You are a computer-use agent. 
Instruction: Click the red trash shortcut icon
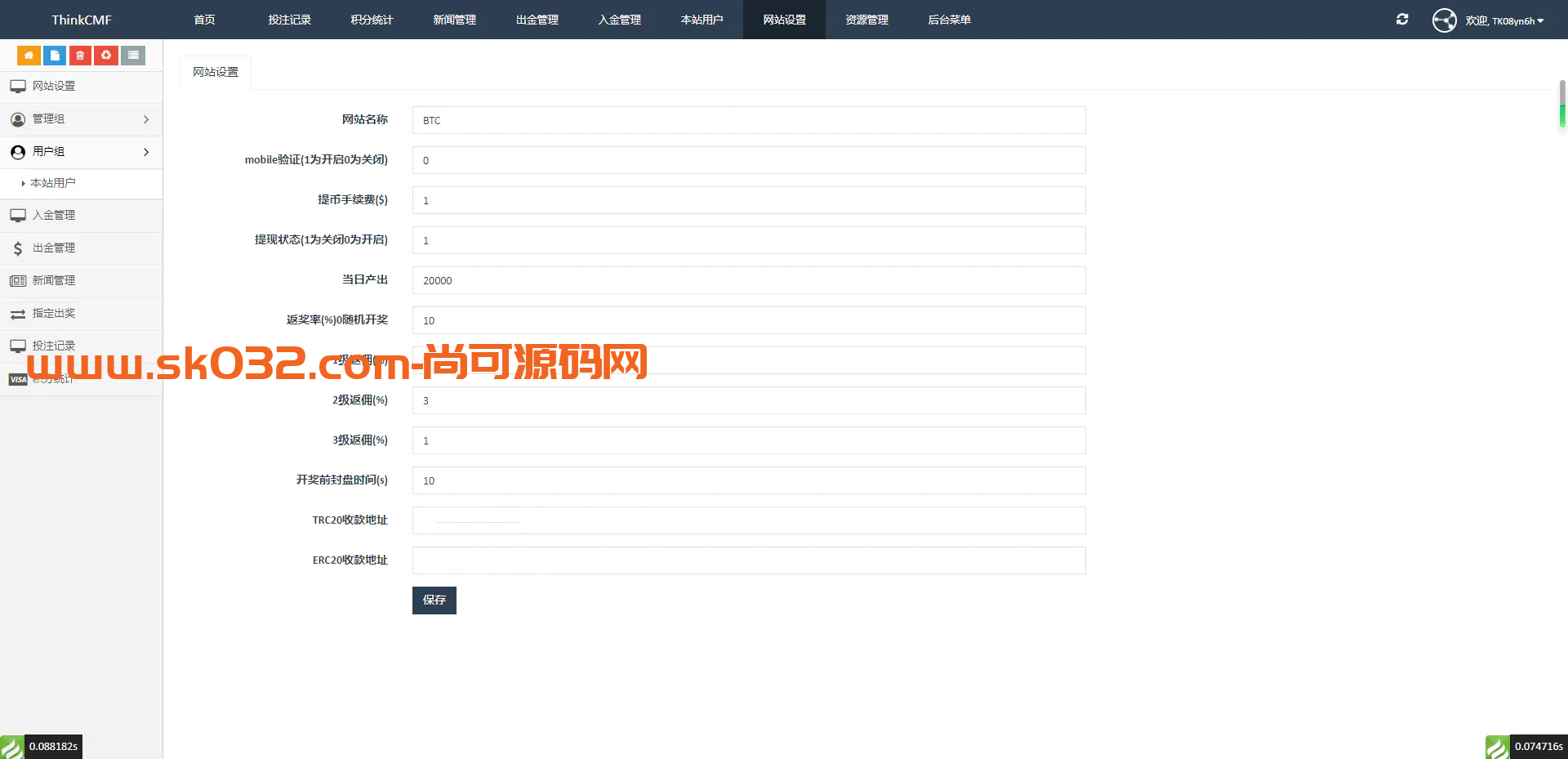tap(80, 56)
